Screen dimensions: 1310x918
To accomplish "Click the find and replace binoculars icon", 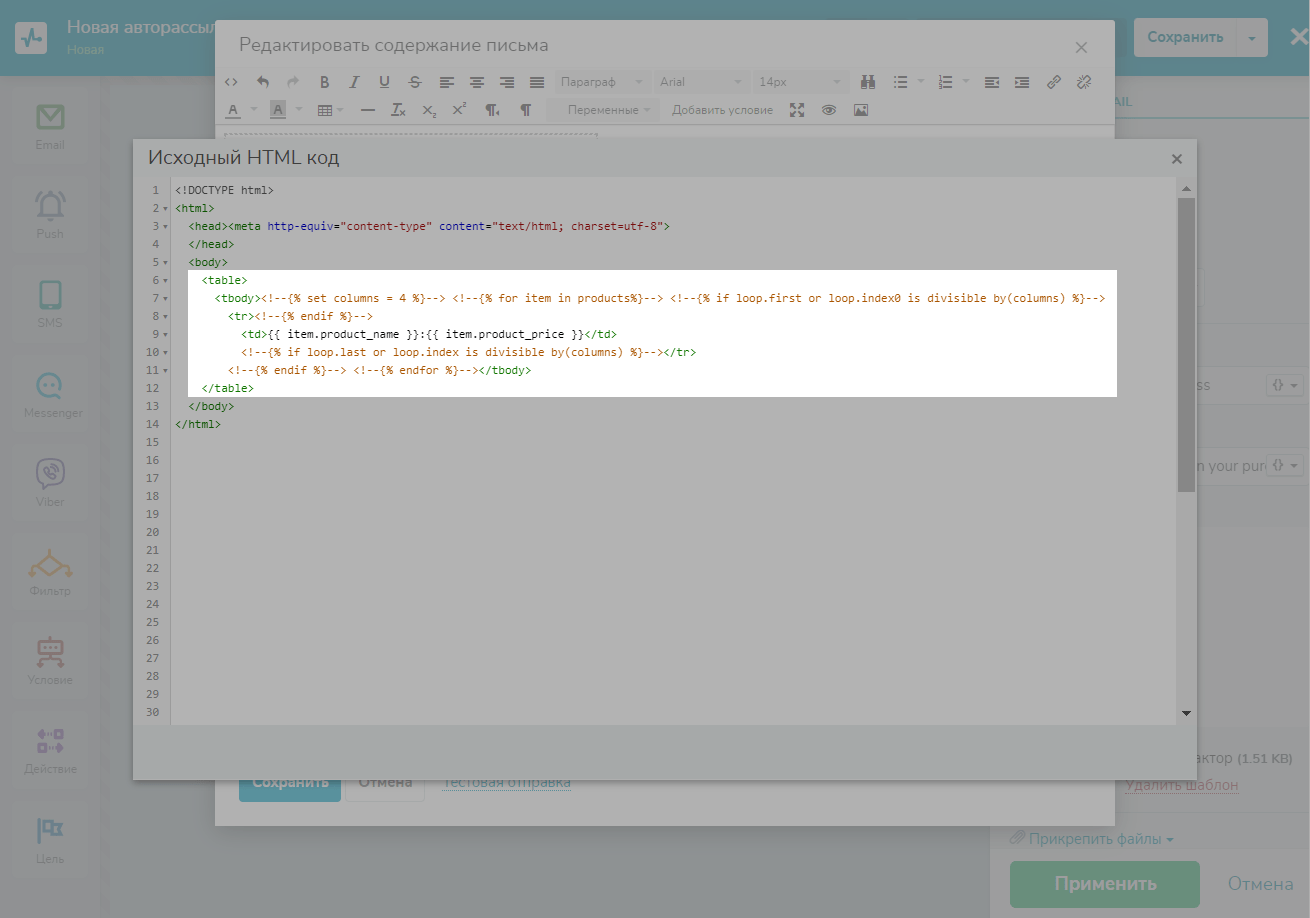I will point(868,82).
